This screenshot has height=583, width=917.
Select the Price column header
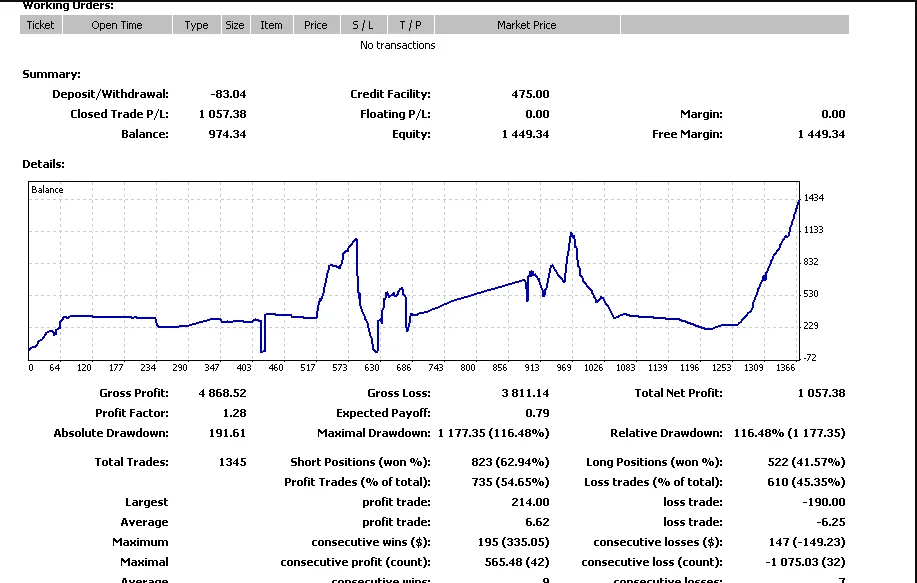coord(316,25)
